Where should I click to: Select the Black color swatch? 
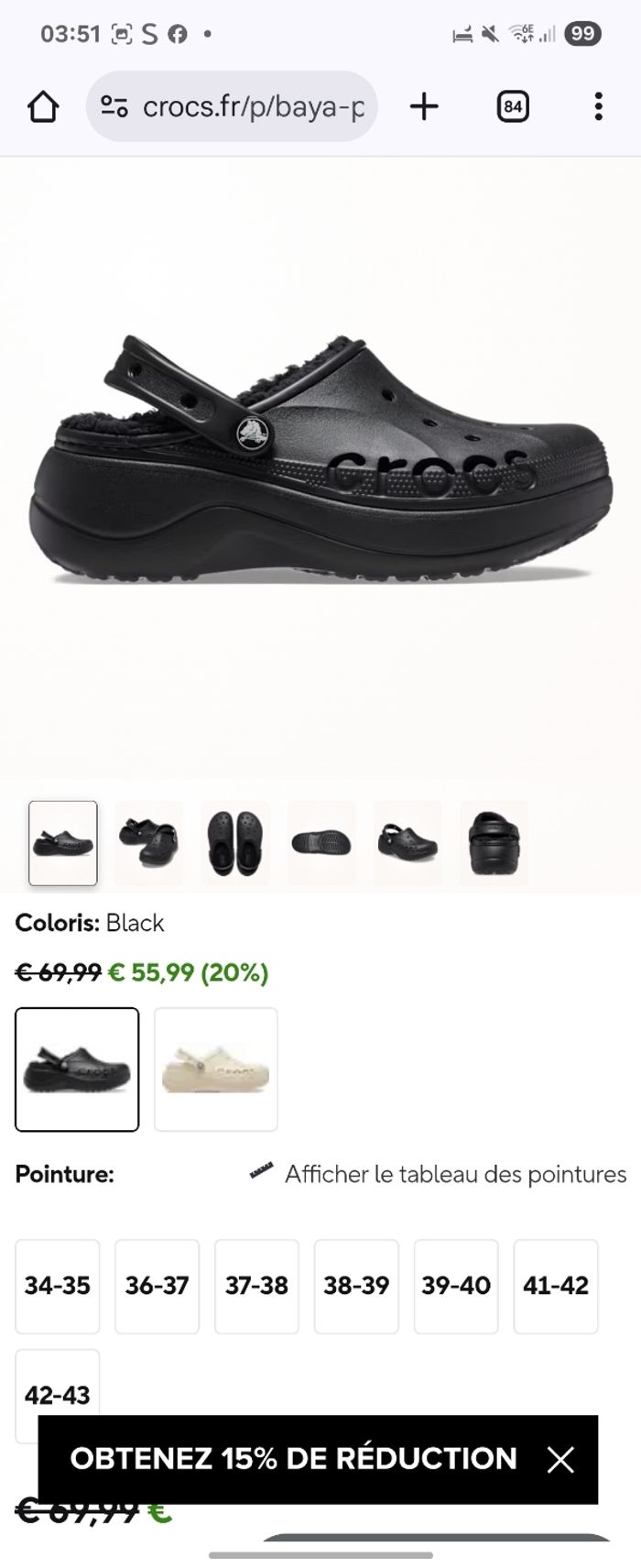tap(77, 1069)
